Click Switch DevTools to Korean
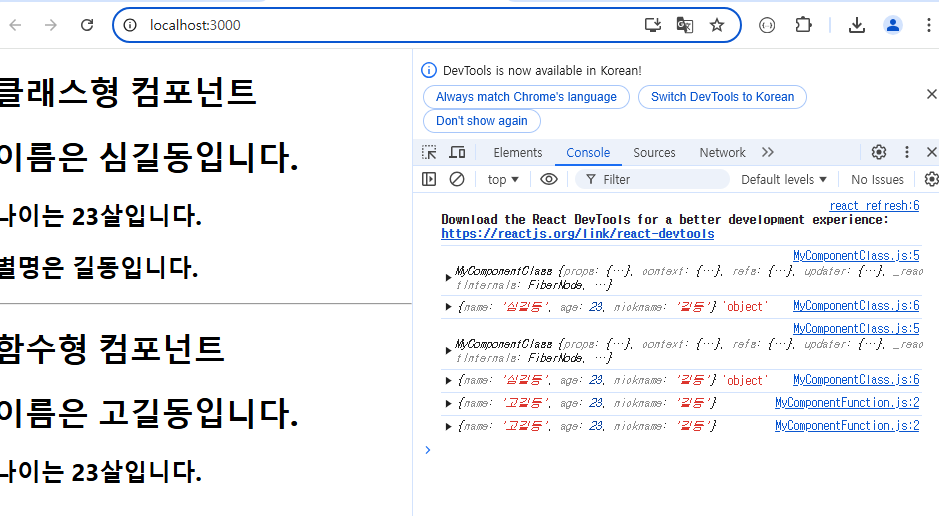The image size is (939, 516). [x=722, y=97]
